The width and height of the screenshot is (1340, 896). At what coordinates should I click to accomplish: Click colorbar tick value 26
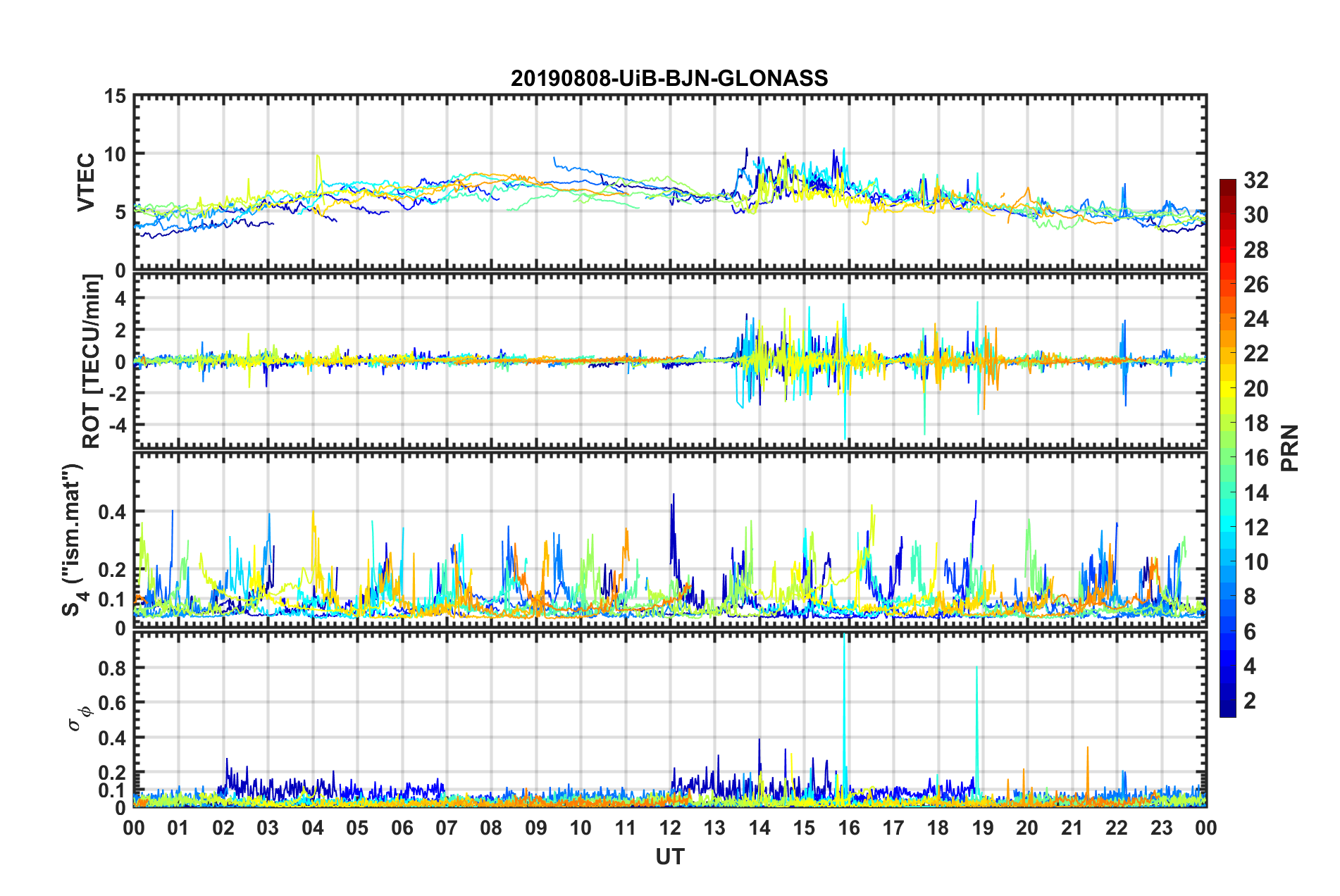1255,285
